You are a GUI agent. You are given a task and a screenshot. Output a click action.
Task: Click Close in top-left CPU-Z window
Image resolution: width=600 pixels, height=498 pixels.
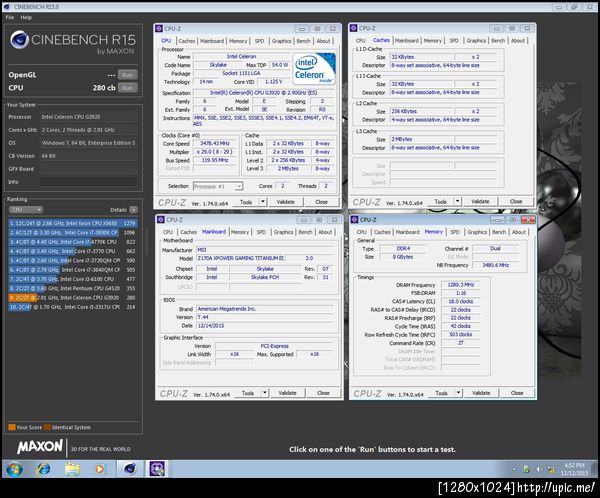pos(321,202)
